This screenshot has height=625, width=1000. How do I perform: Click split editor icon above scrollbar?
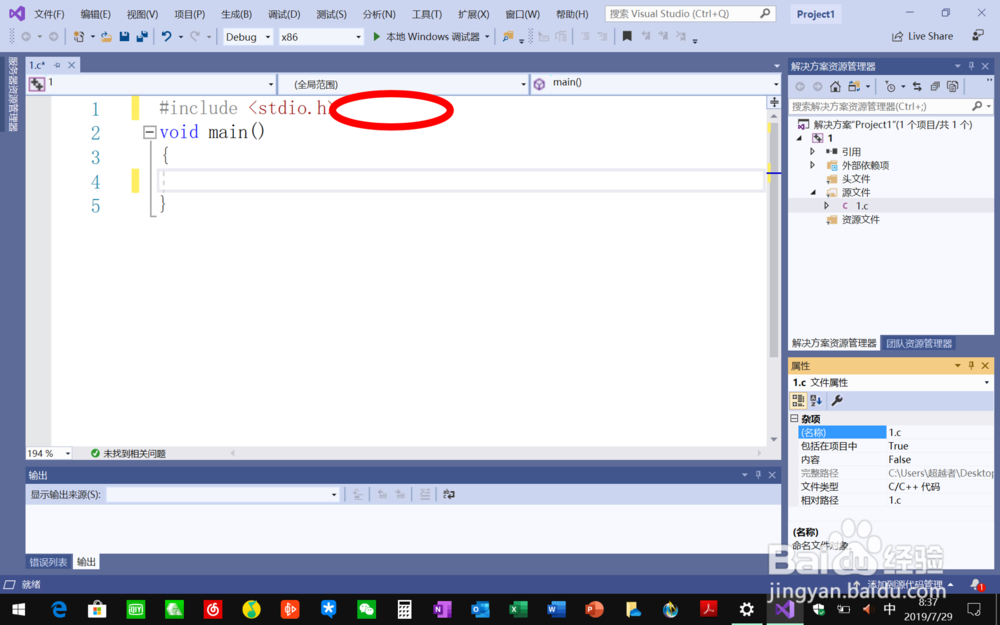[774, 102]
